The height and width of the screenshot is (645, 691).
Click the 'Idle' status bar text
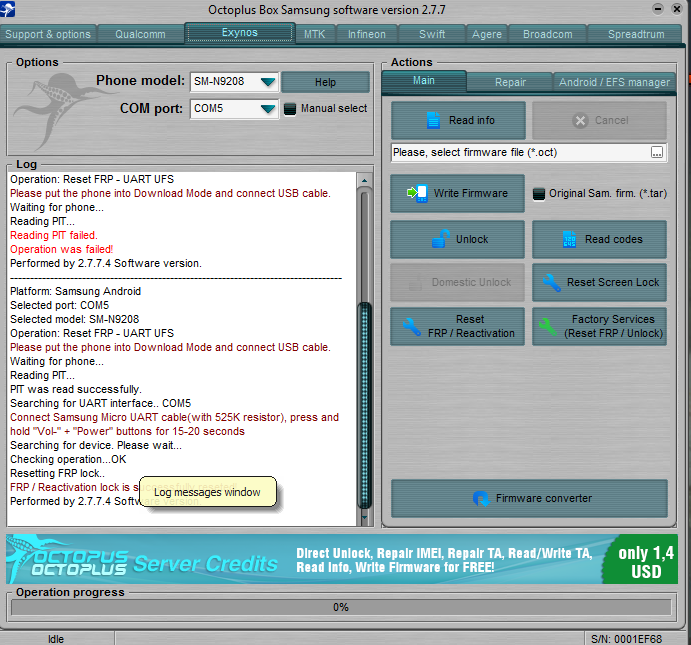coord(56,639)
